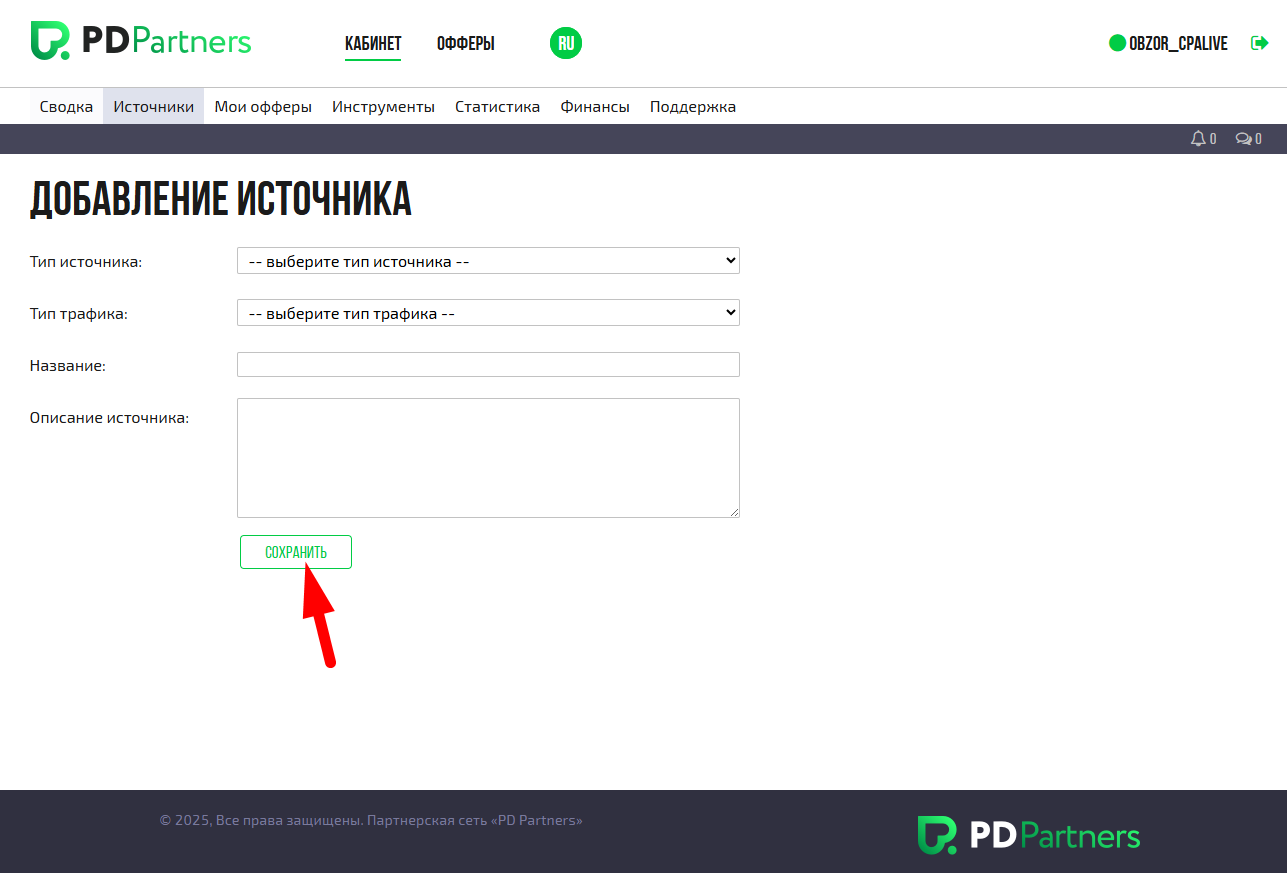Go to the Финансы tab
The height and width of the screenshot is (873, 1287).
coord(595,106)
